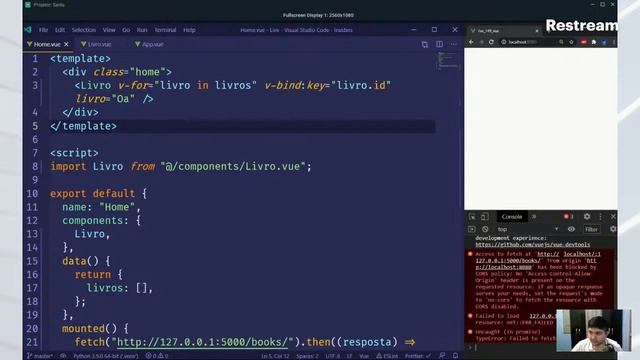Click the code minimap preview

(447, 60)
